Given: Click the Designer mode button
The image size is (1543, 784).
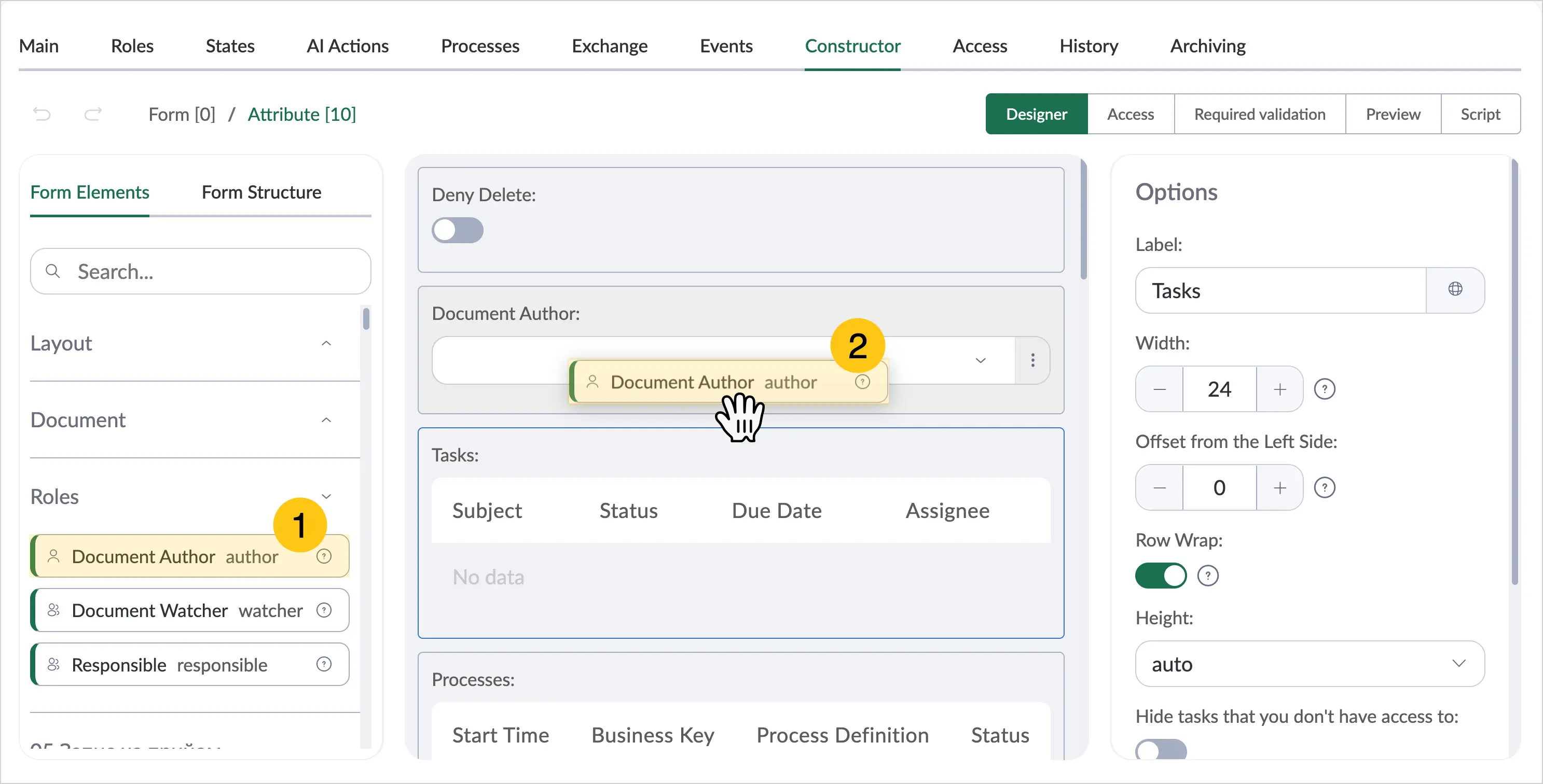Looking at the screenshot, I should pyautogui.click(x=1037, y=114).
